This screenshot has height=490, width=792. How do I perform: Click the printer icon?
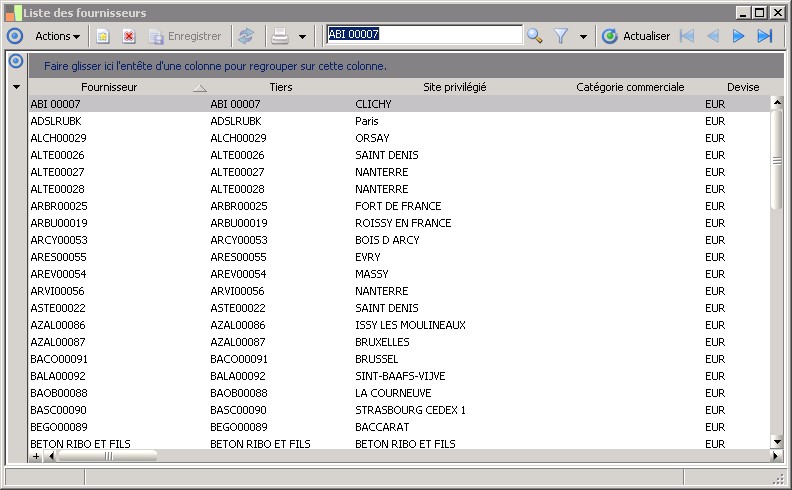[280, 36]
